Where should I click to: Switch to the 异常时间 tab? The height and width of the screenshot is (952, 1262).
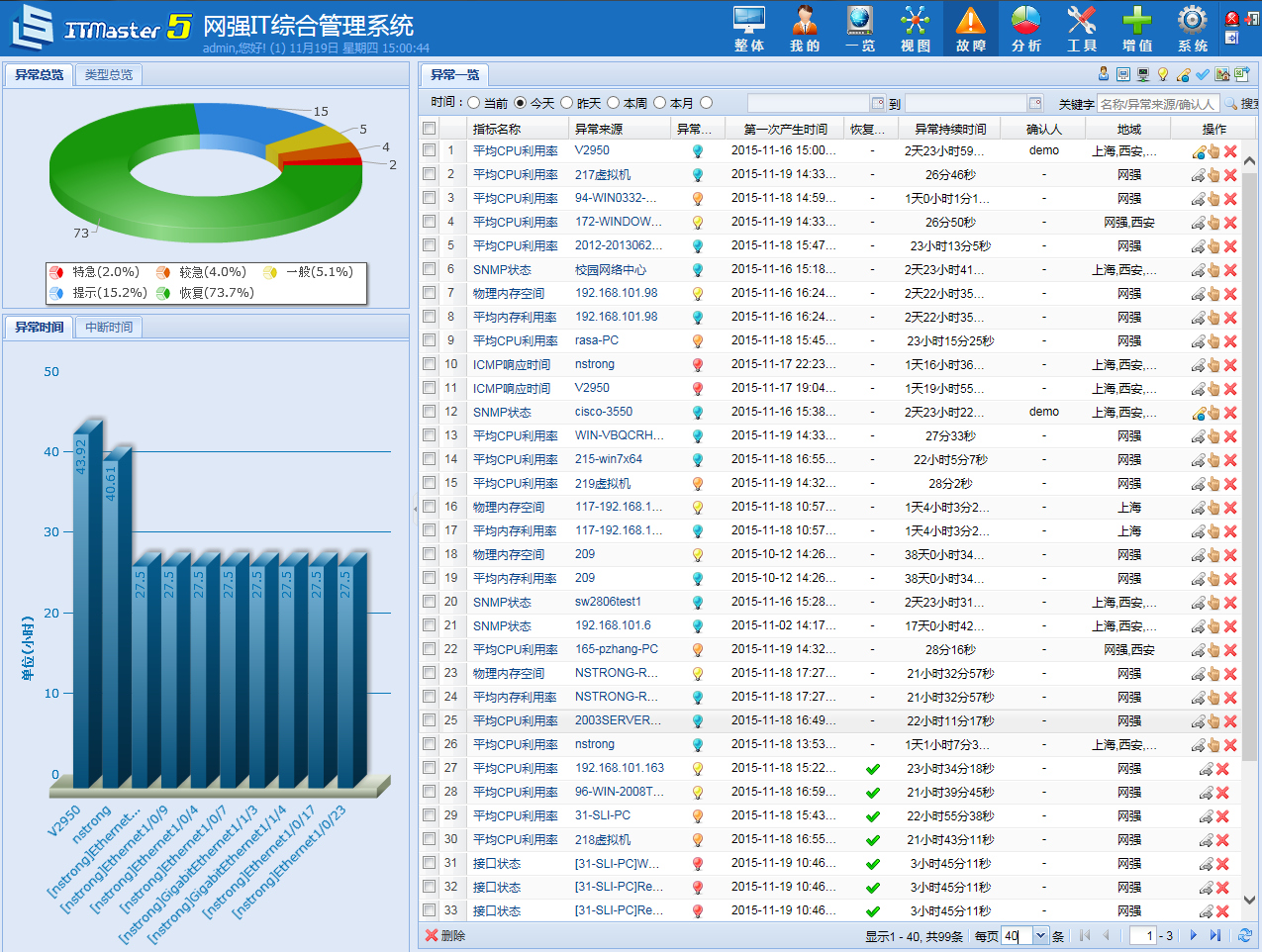pos(40,327)
